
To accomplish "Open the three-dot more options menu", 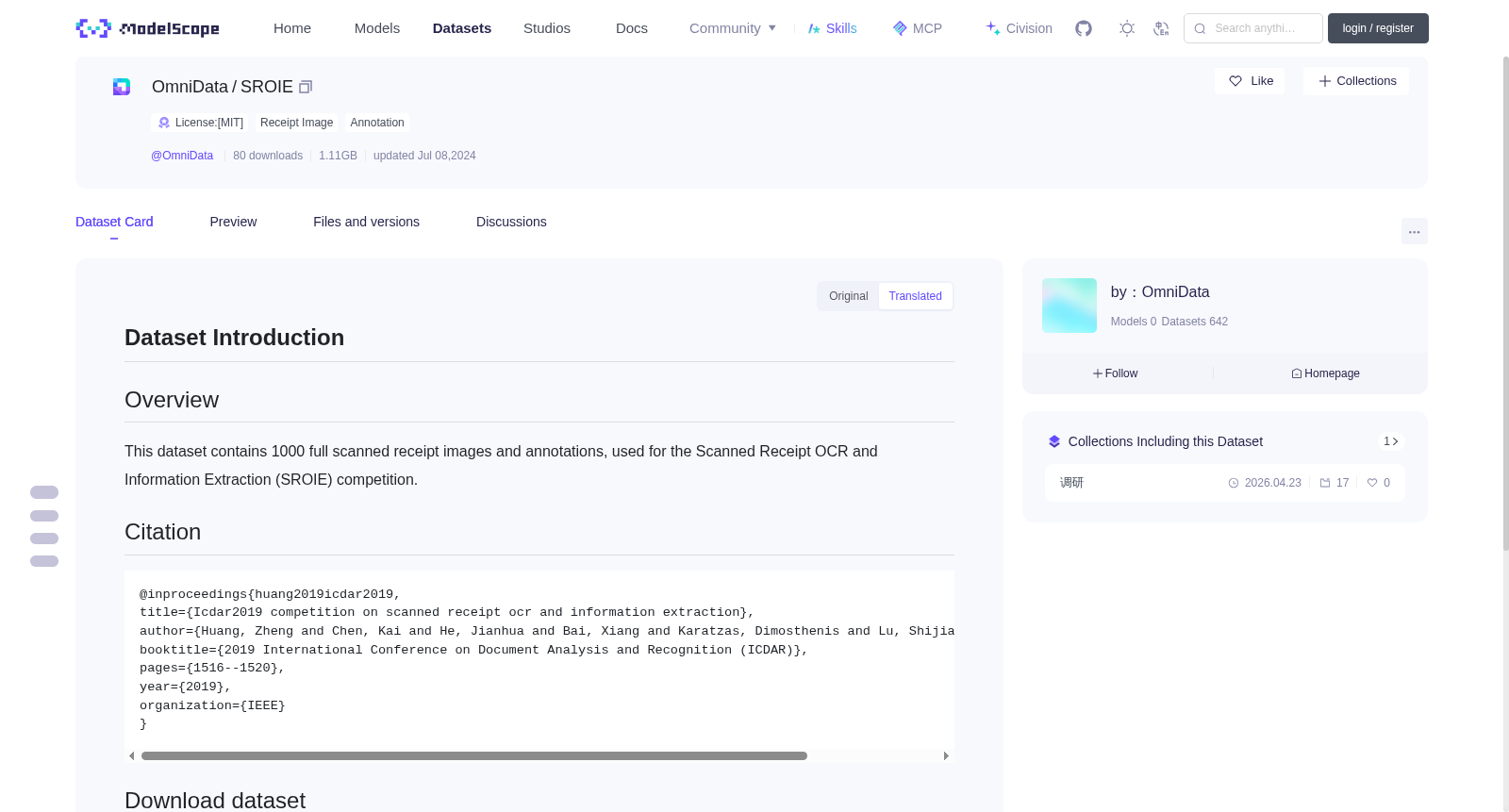I will pos(1415,231).
